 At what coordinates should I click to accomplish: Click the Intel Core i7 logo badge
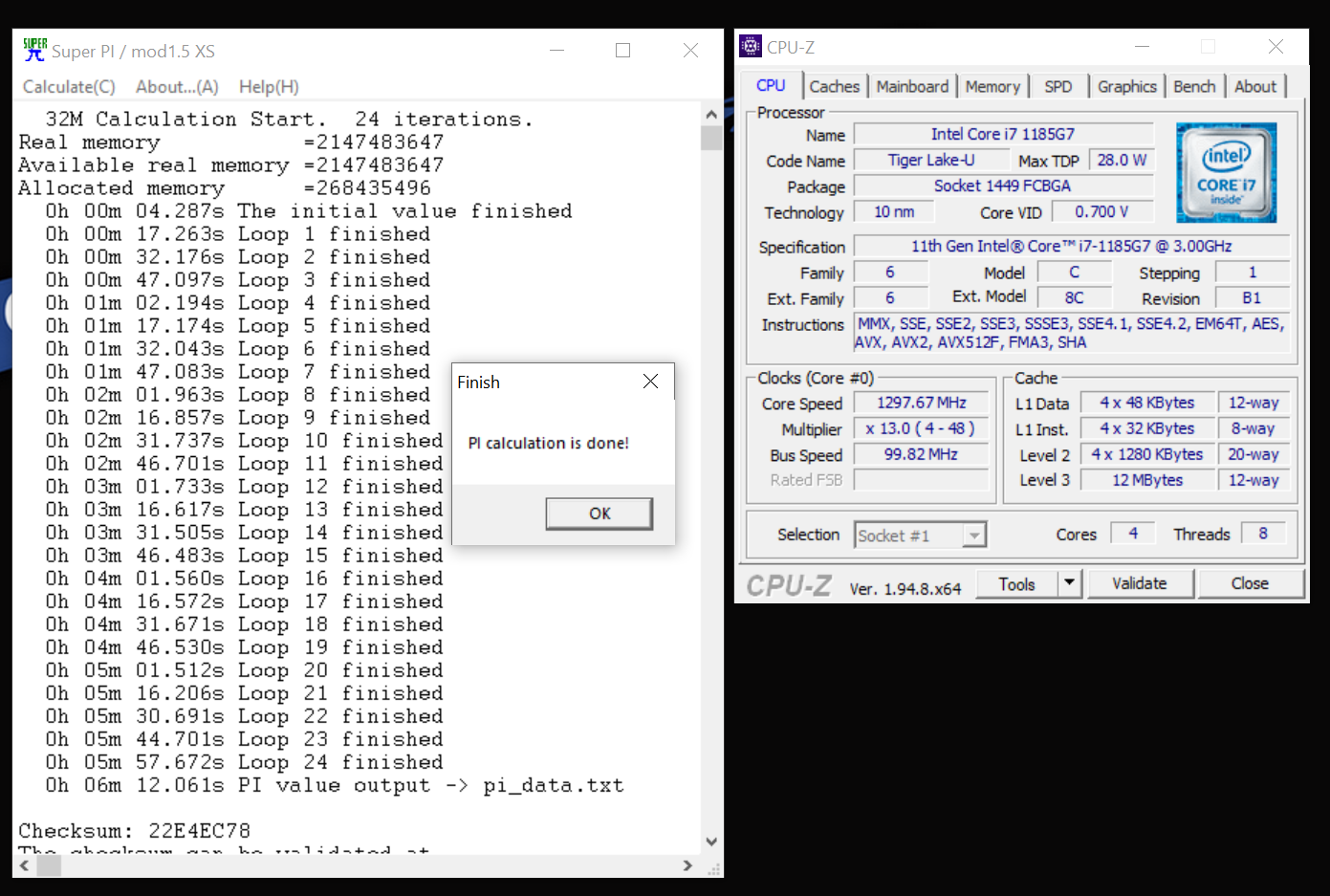(x=1226, y=173)
